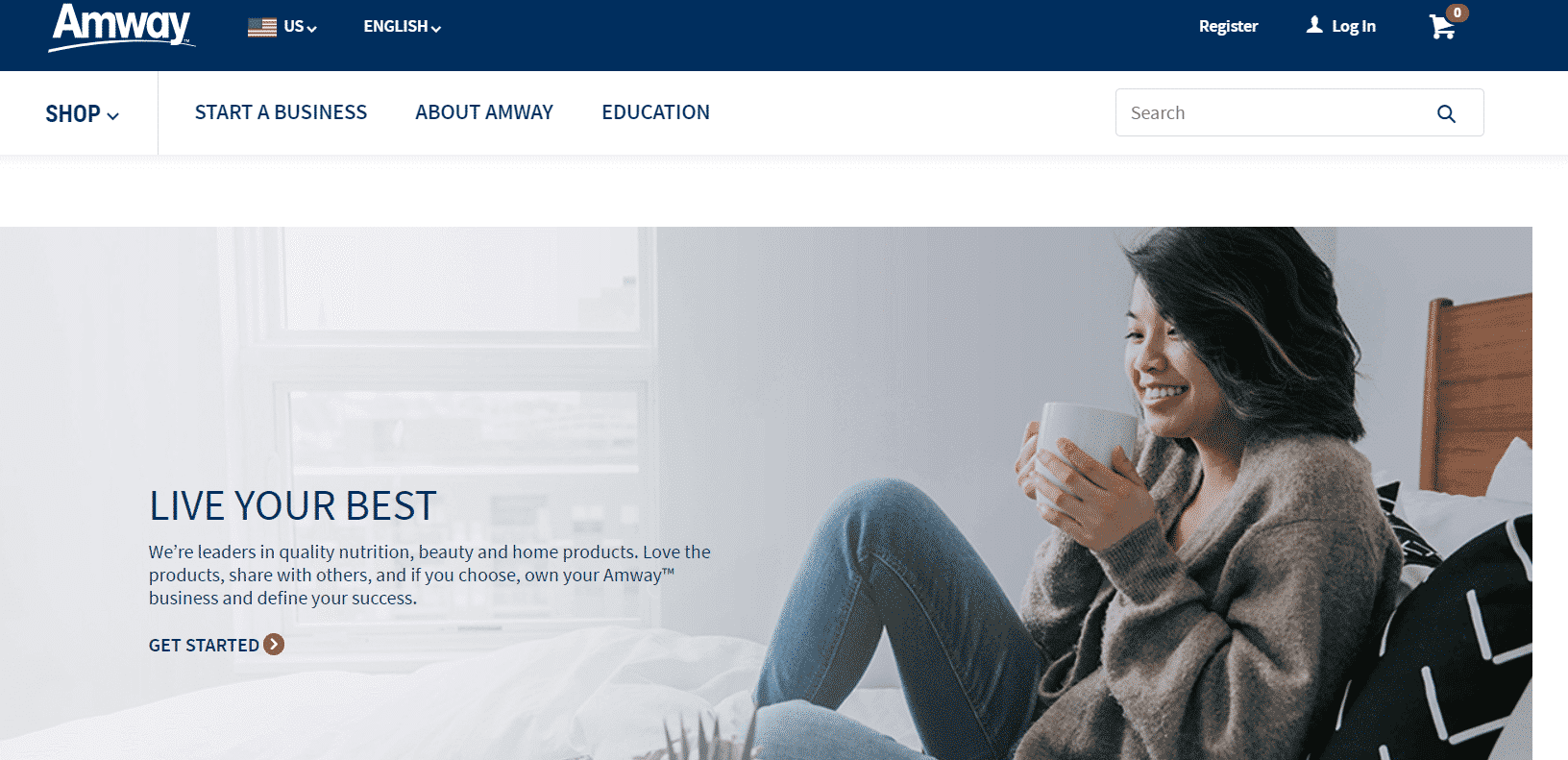Open the shopping cart icon
The image size is (1568, 760).
point(1442,27)
